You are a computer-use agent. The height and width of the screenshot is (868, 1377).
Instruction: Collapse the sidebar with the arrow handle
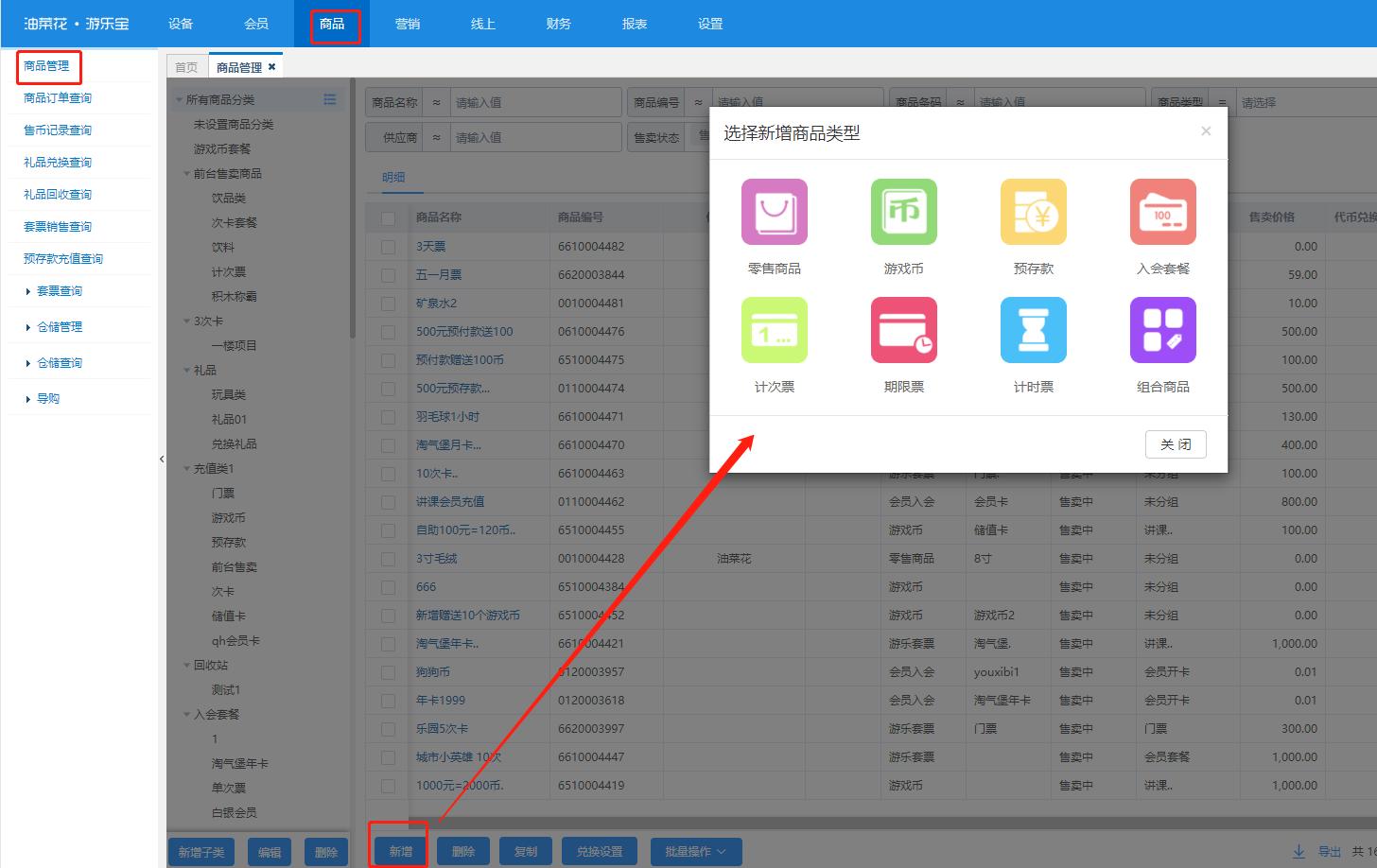[x=162, y=459]
